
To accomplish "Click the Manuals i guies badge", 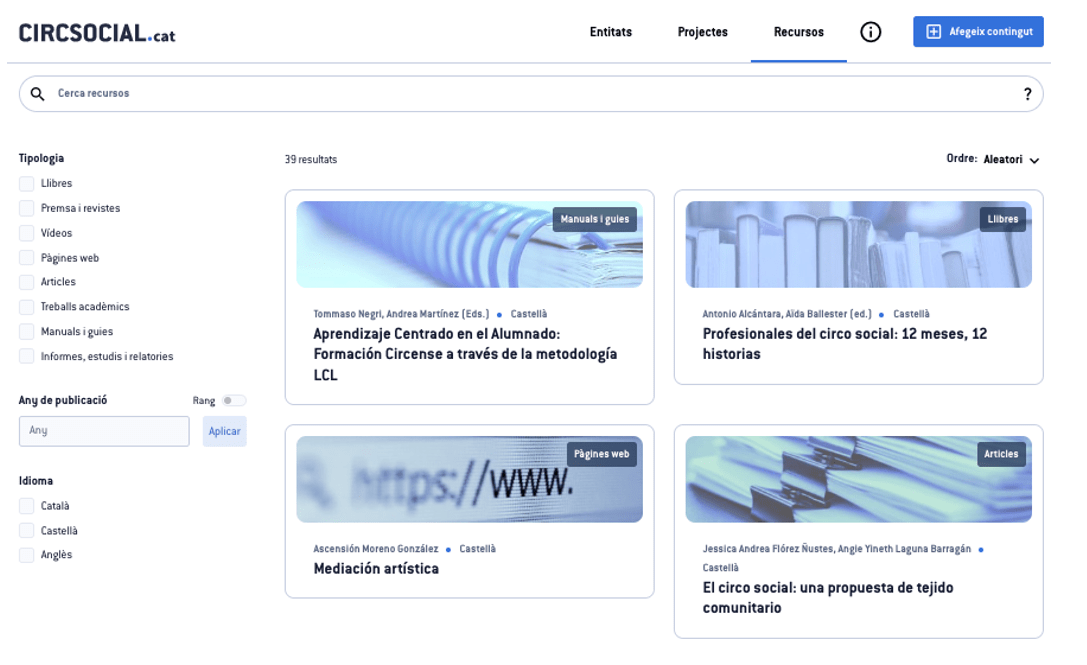I will coord(594,219).
